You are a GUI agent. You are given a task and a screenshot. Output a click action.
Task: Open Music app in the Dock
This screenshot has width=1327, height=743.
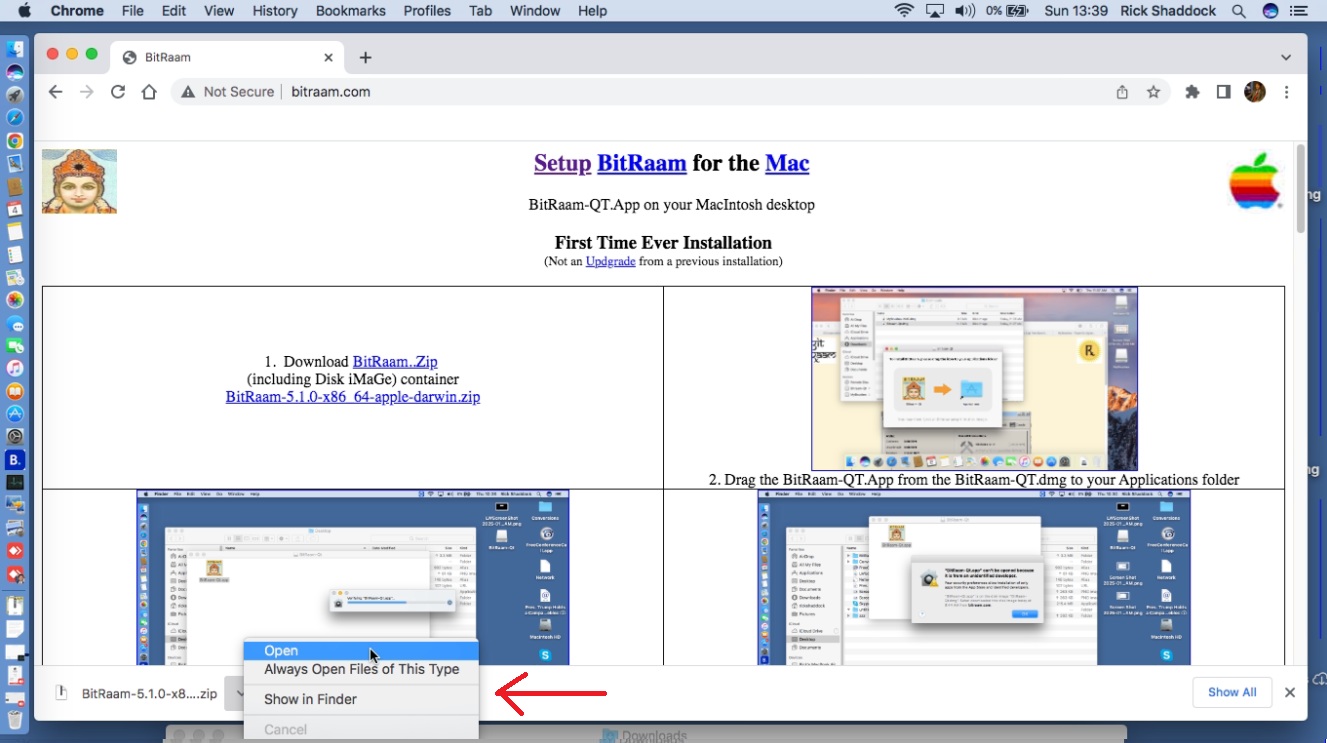(15, 368)
